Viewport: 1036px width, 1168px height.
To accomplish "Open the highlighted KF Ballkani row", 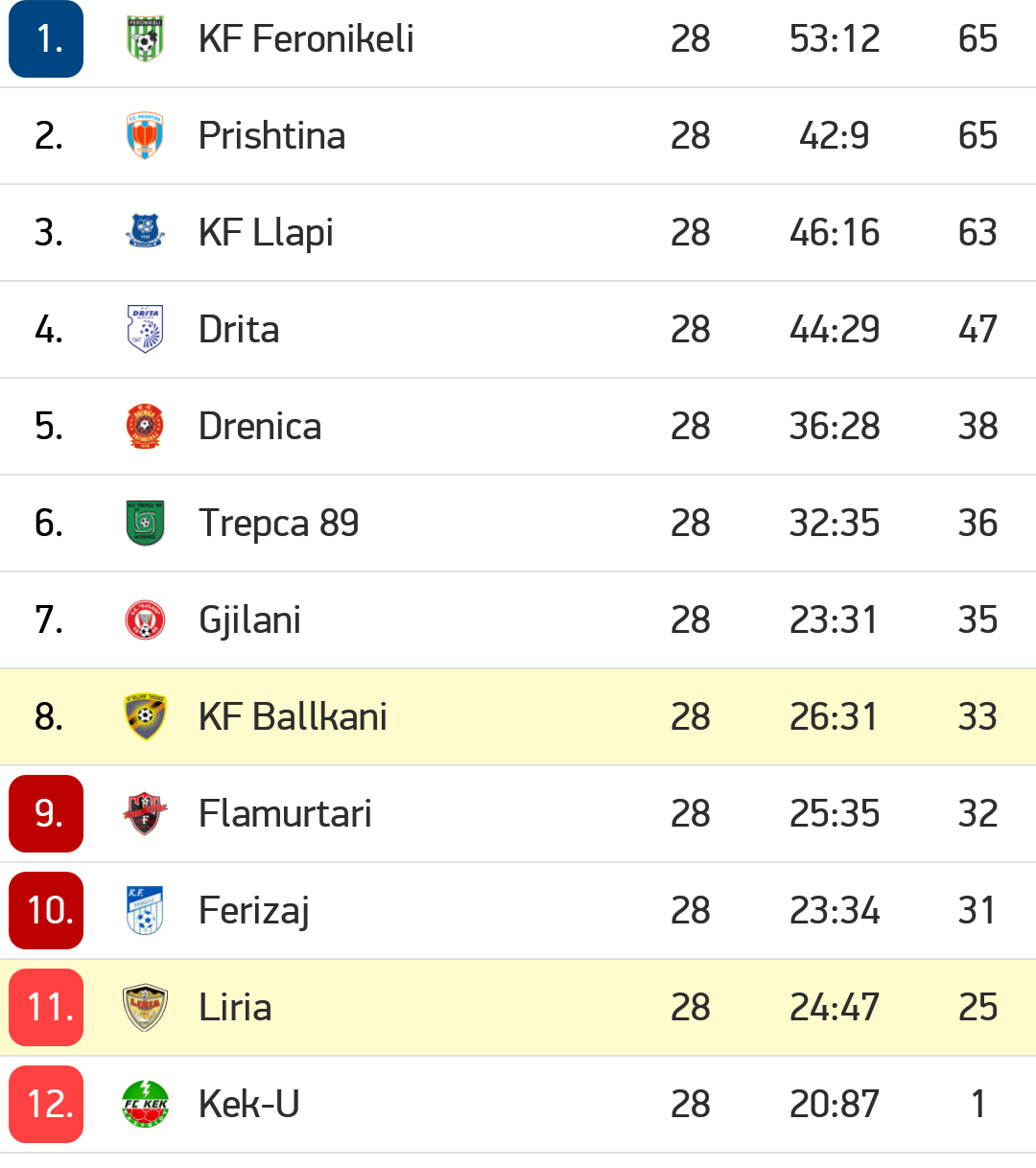I will click(518, 716).
